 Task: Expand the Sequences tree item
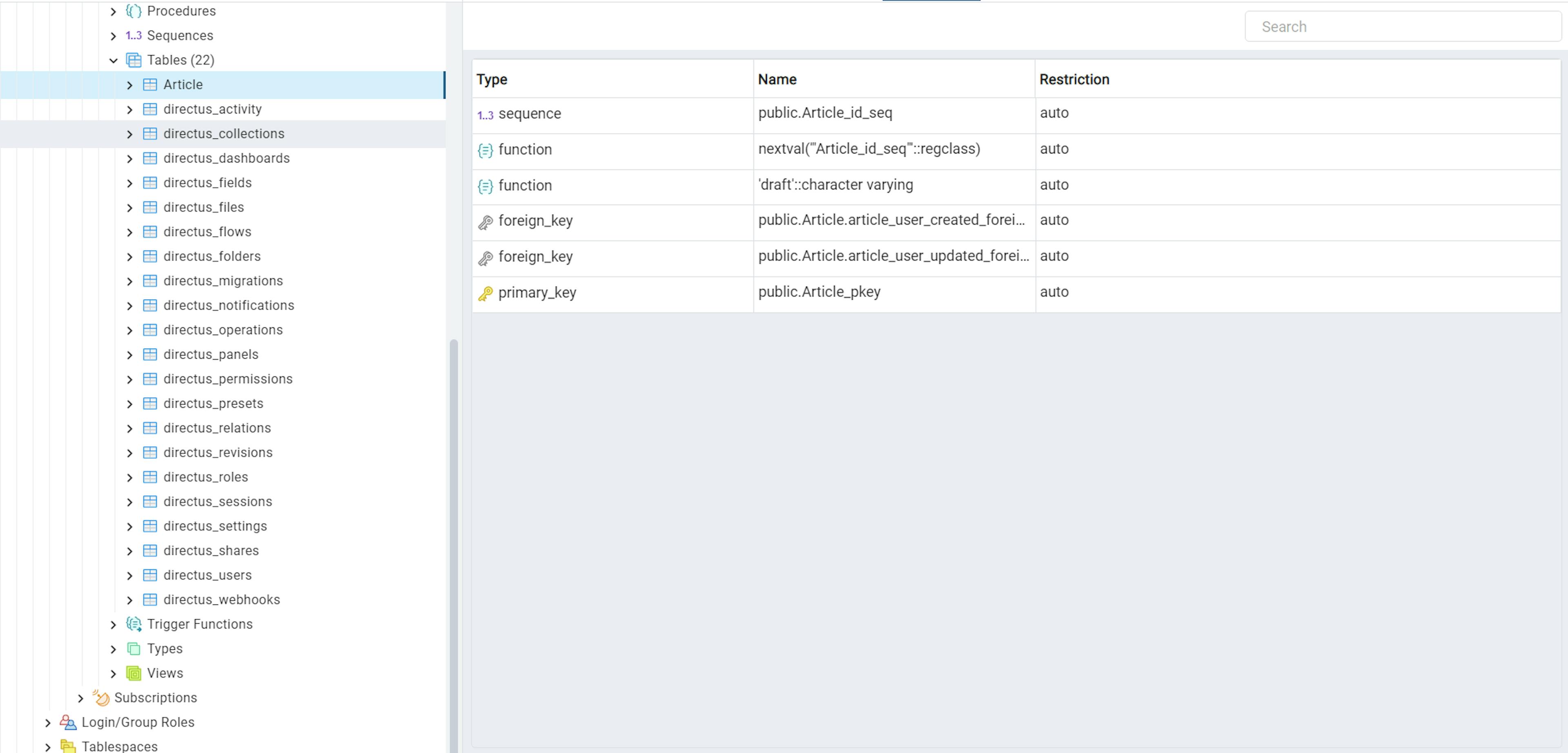pyautogui.click(x=113, y=35)
